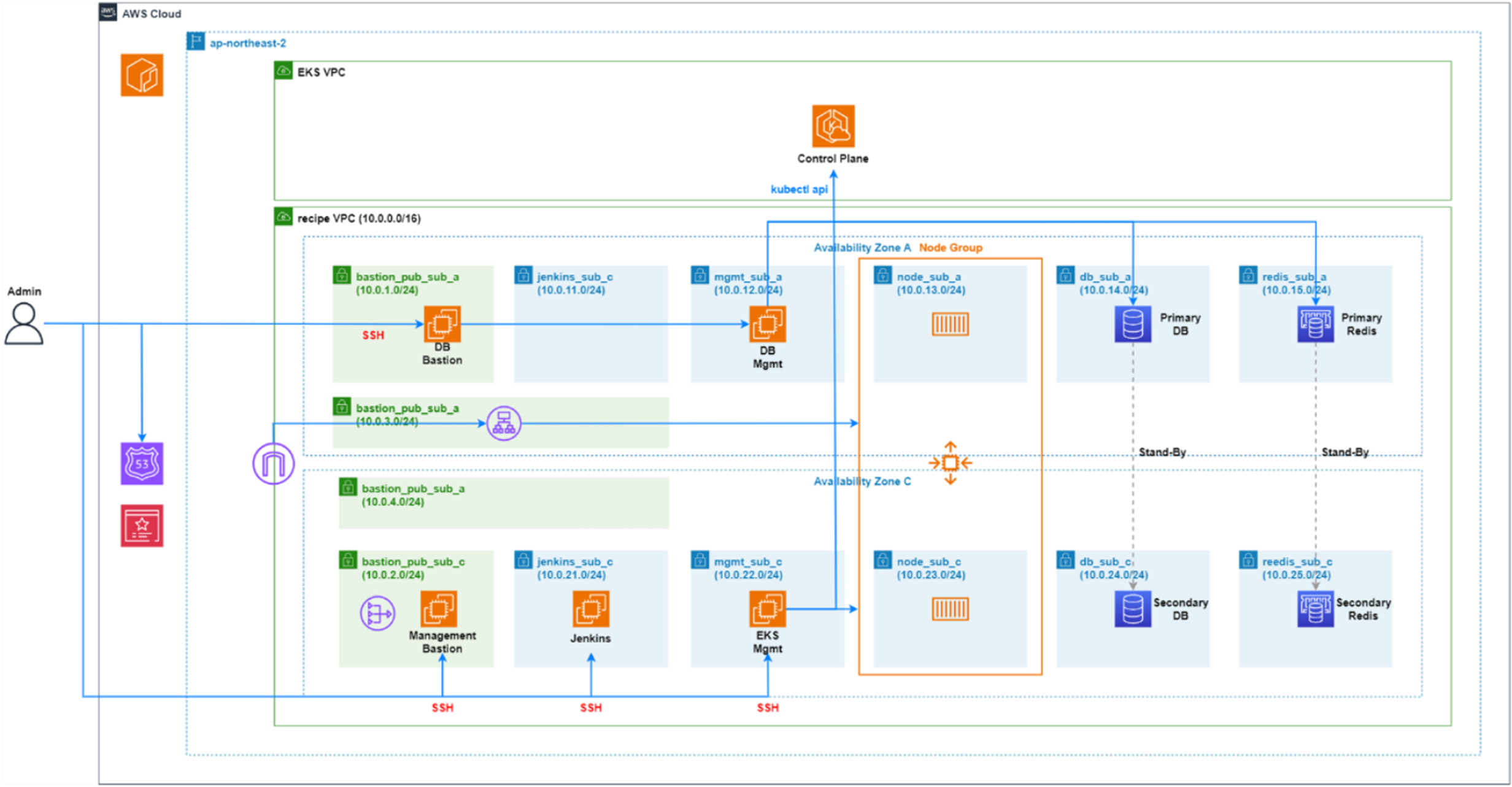Click the AWS Cloud logo icon
1512x787 pixels.
pyautogui.click(x=108, y=12)
